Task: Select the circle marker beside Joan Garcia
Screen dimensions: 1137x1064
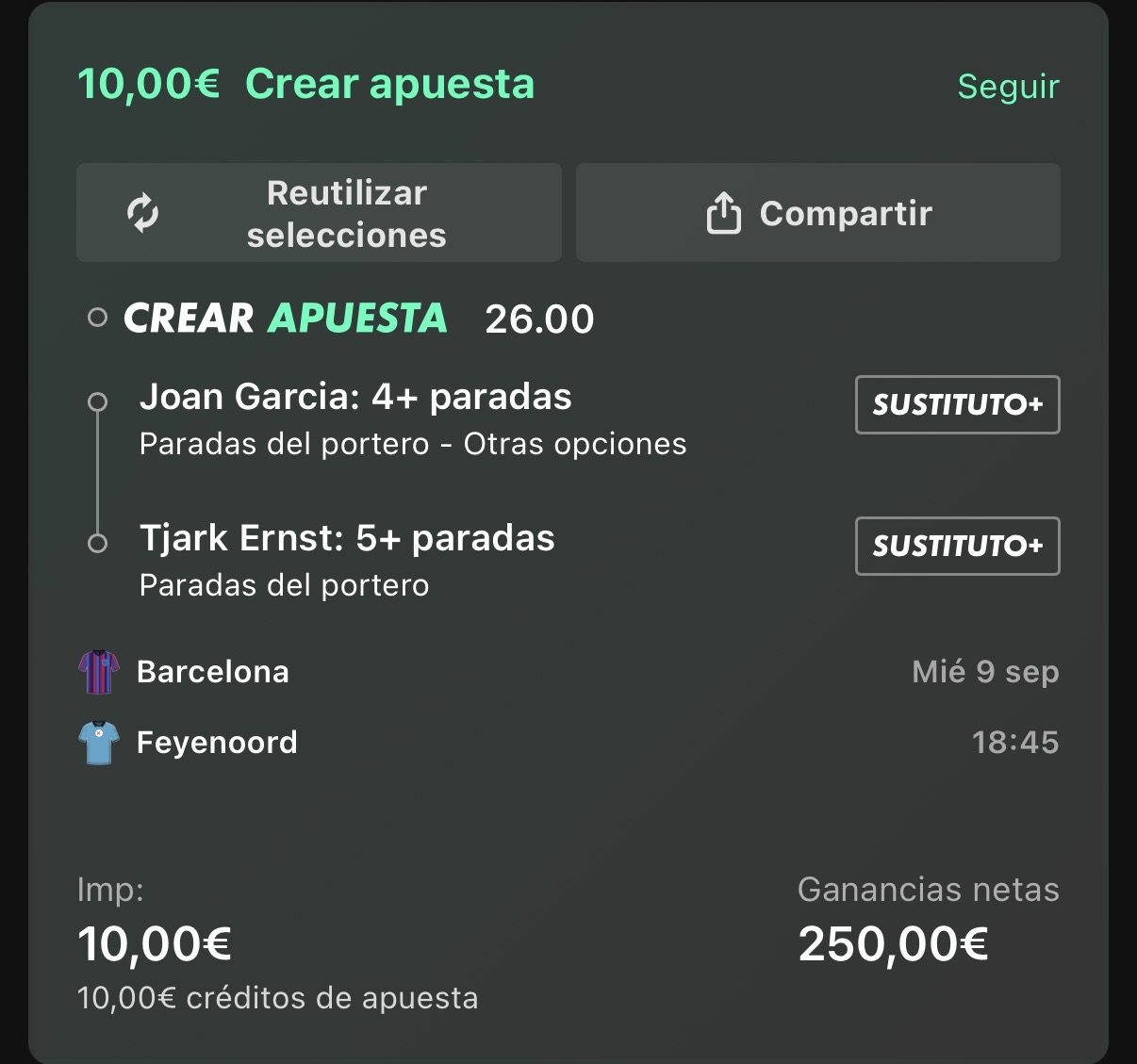Action: click(x=97, y=402)
